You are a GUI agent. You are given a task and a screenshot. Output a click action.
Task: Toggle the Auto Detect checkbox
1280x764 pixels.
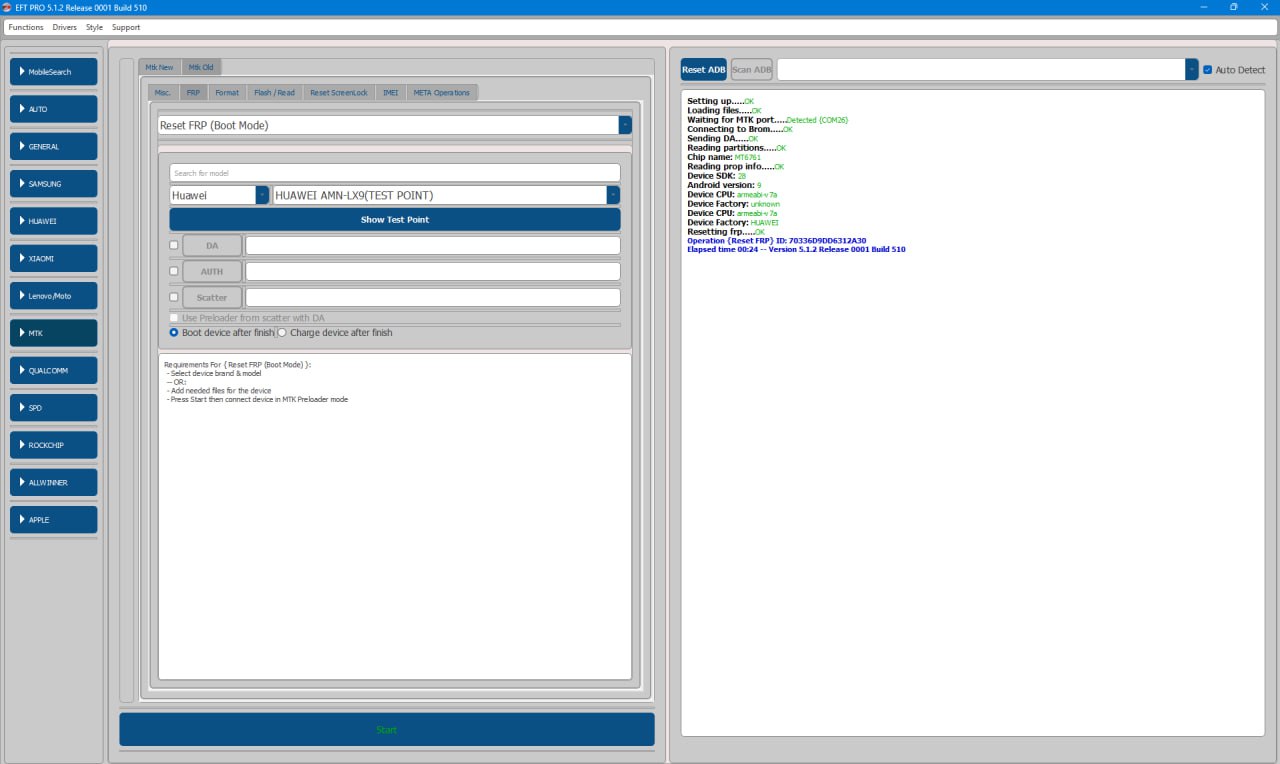tap(1207, 70)
